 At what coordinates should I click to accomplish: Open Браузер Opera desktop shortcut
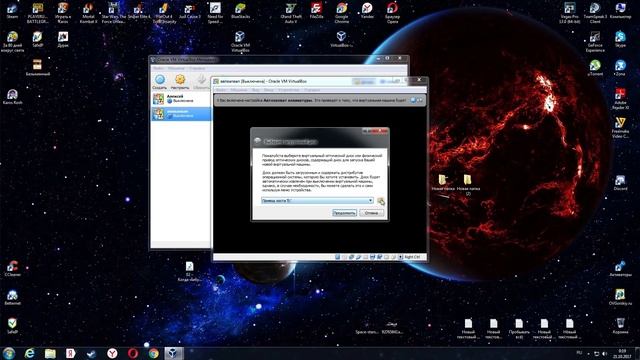point(392,12)
